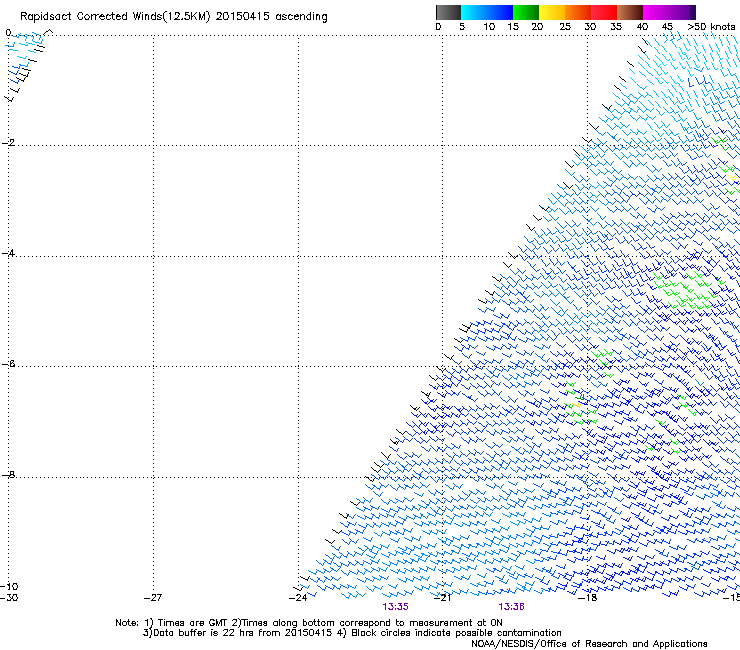Click the -10 latitude axis label
Viewport: 740px width, 650px height.
[x=9, y=587]
